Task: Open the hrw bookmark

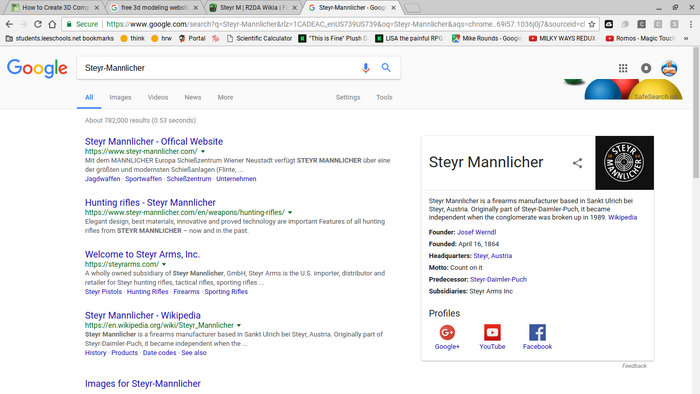Action: point(162,38)
